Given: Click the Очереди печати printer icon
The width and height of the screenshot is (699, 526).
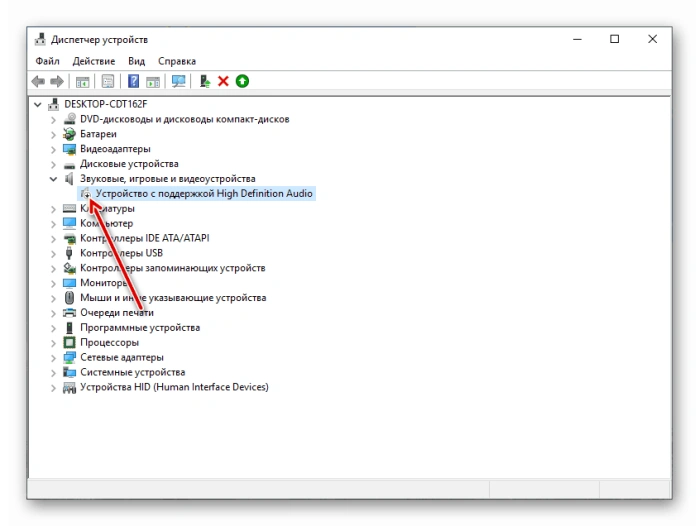Looking at the screenshot, I should [x=70, y=312].
